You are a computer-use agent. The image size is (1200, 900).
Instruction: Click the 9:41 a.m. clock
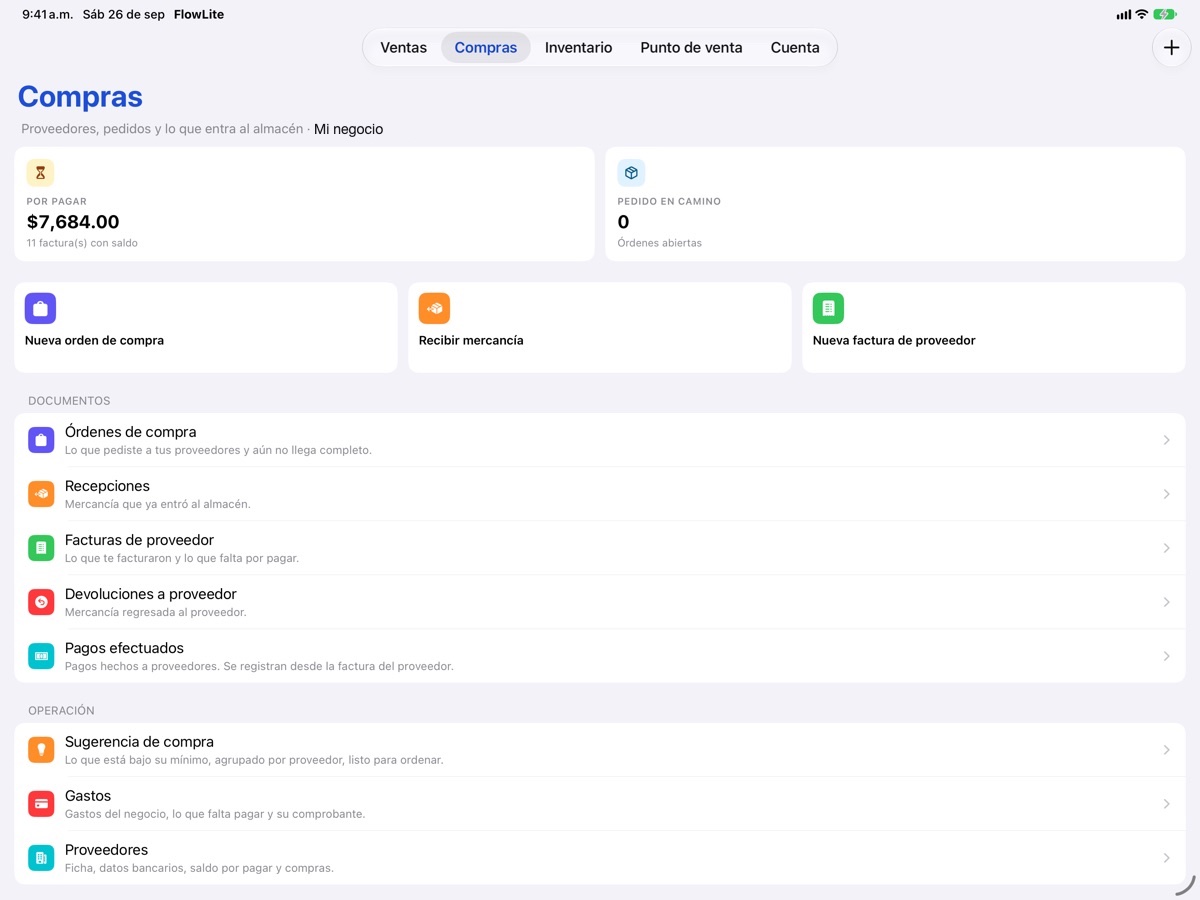pyautogui.click(x=47, y=15)
